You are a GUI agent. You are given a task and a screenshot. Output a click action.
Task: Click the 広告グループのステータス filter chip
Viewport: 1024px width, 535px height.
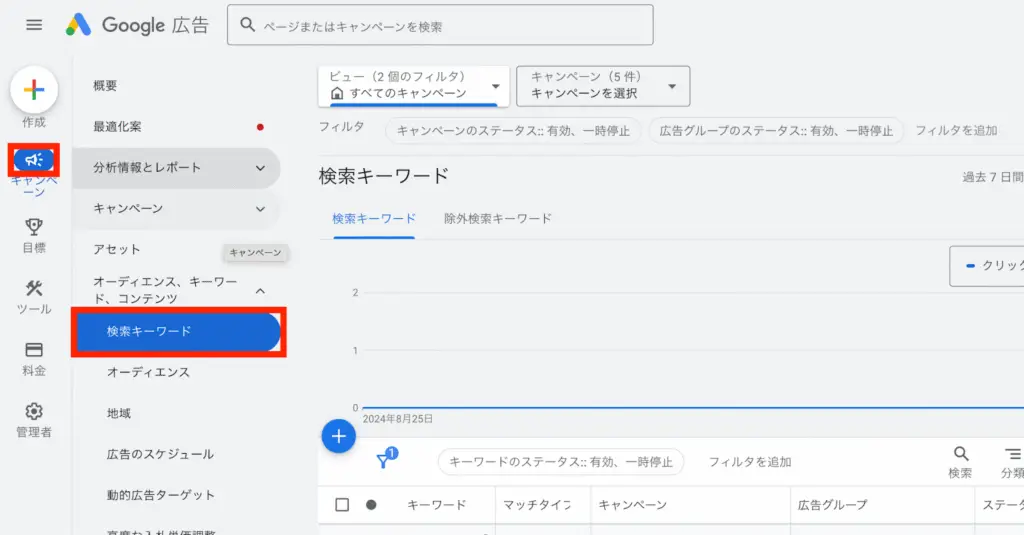click(776, 131)
